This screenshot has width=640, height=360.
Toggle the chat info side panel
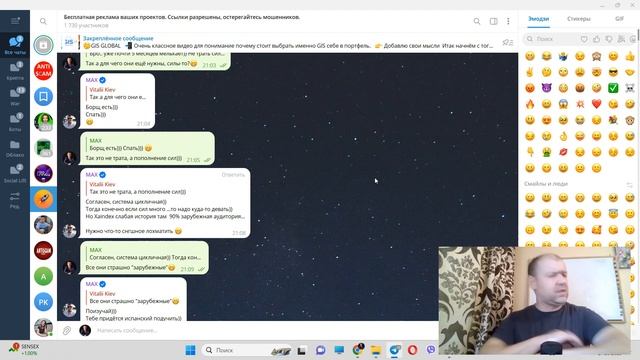point(493,21)
